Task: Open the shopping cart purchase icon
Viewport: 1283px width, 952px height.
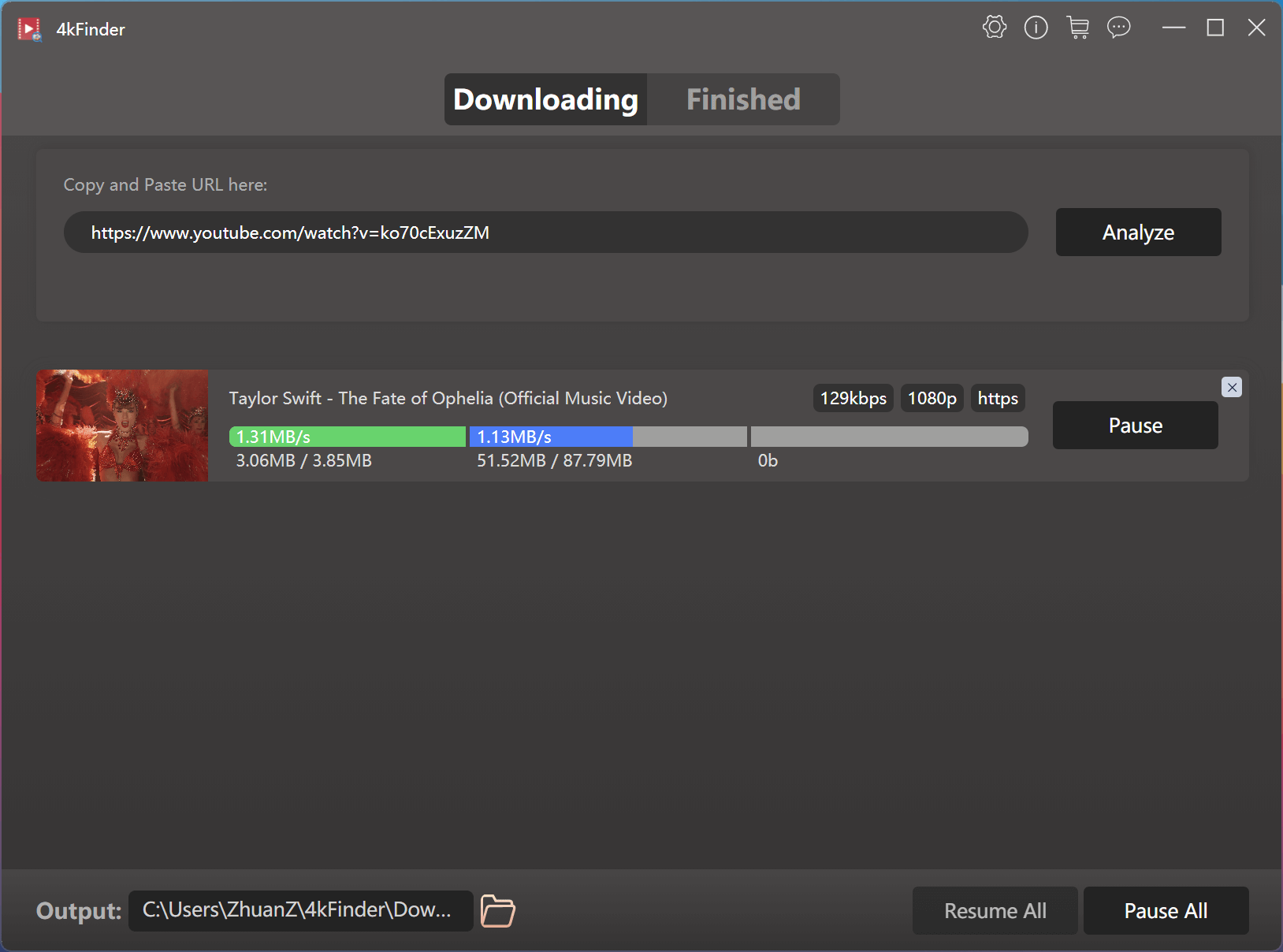Action: pyautogui.click(x=1077, y=28)
